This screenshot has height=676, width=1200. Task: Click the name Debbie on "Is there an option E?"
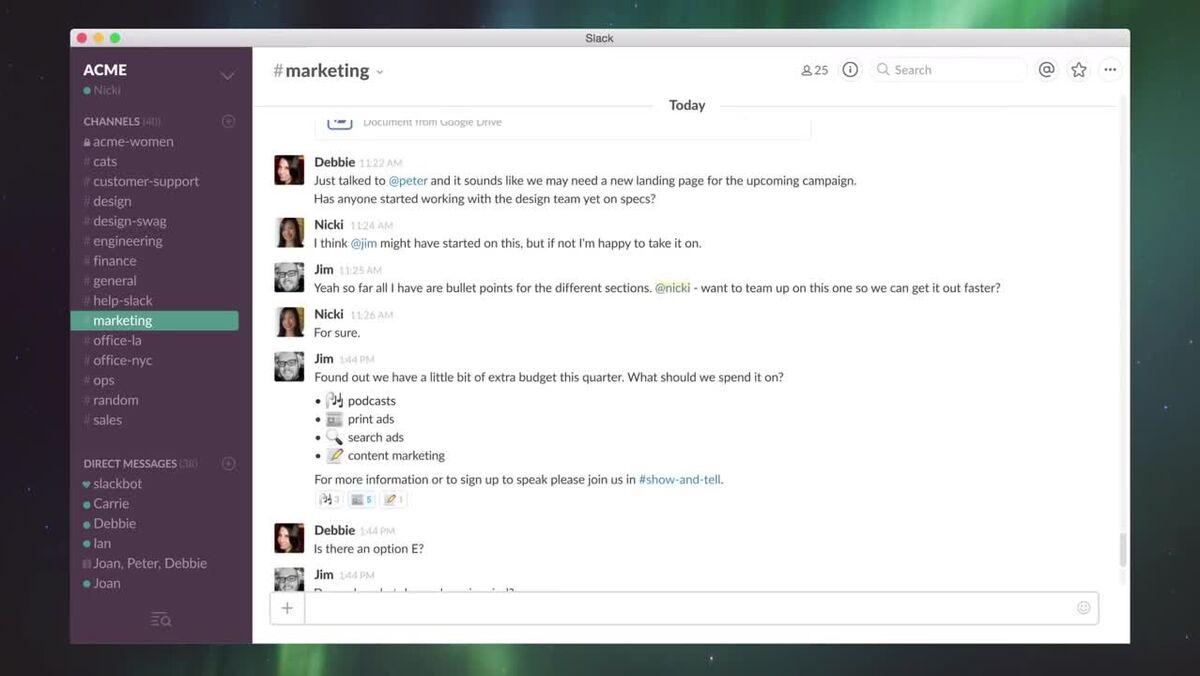coord(334,530)
